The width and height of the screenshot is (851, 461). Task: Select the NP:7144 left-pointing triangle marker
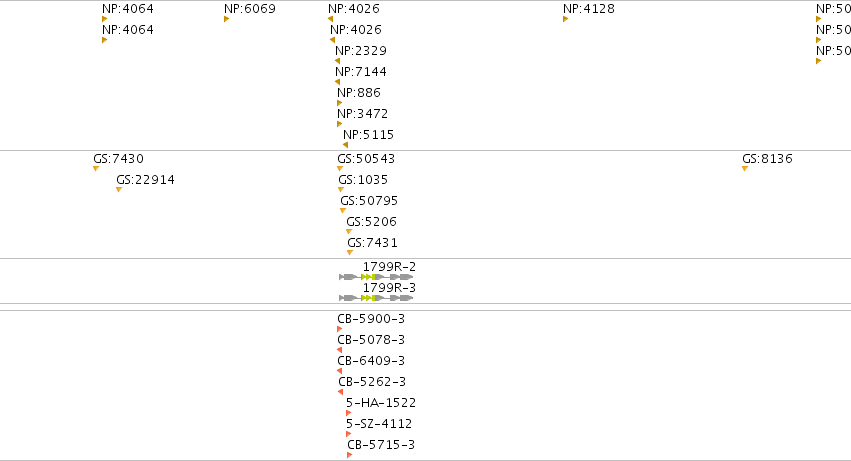pos(338,83)
